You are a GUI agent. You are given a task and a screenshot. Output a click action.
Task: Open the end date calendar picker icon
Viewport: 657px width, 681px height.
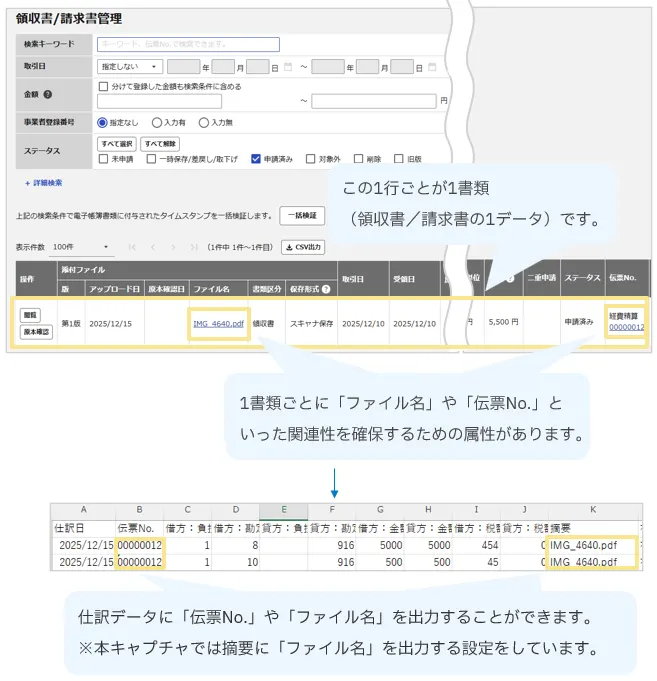point(432,67)
